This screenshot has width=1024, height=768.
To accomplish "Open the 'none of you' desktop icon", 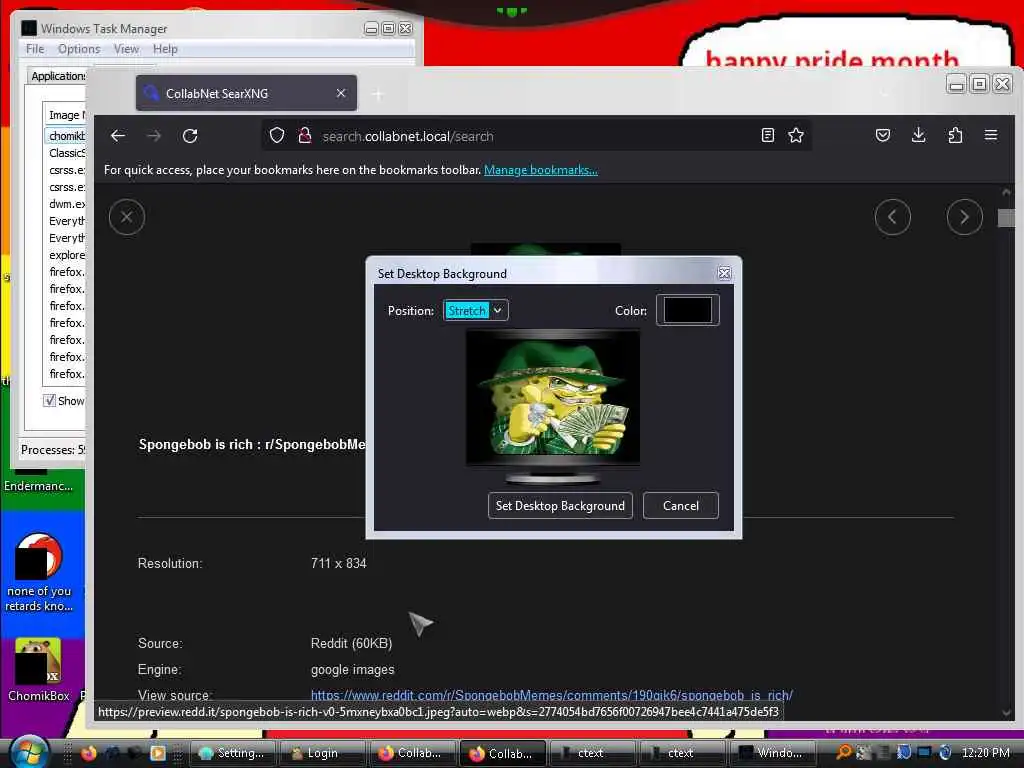I will pos(39,573).
